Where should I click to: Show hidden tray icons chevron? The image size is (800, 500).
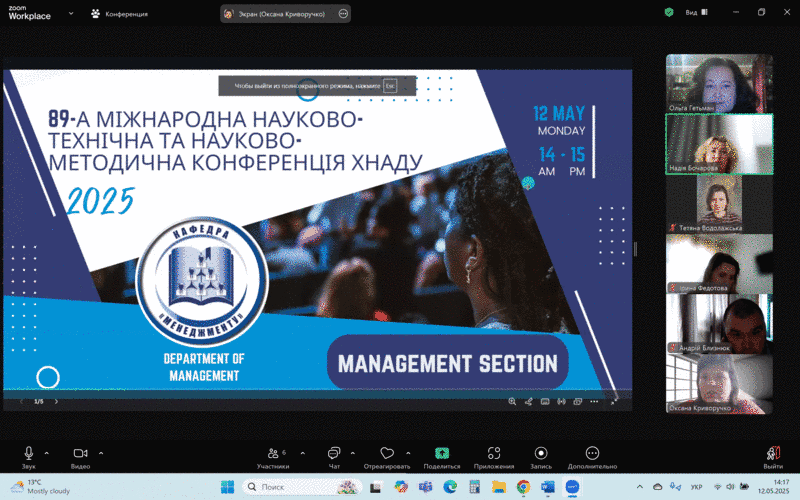tap(640, 487)
